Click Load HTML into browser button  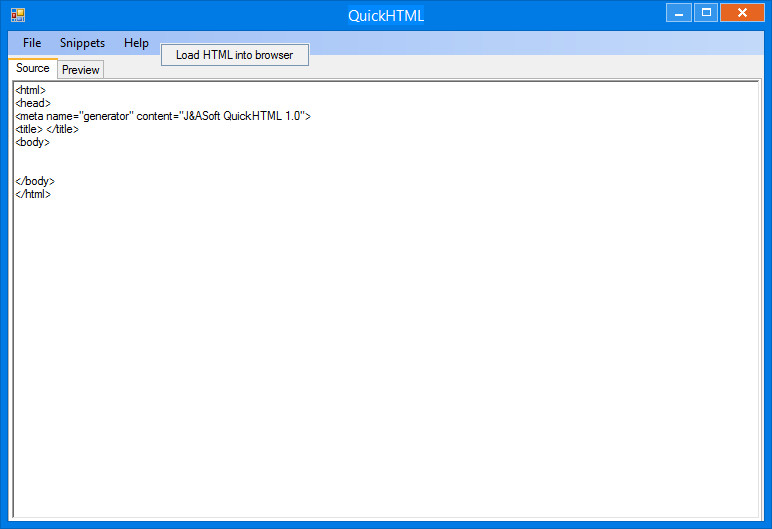pyautogui.click(x=235, y=55)
